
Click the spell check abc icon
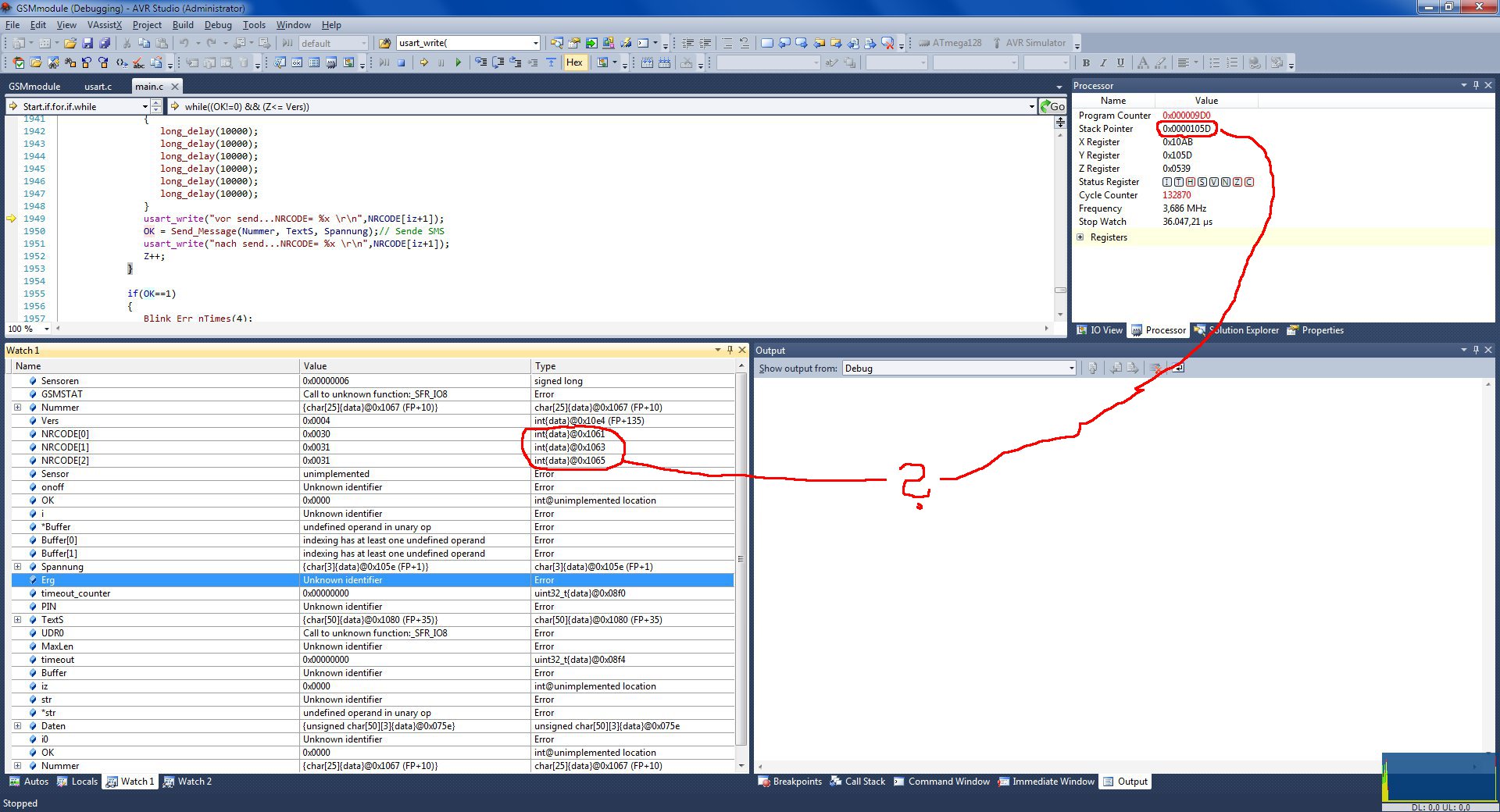click(x=138, y=62)
